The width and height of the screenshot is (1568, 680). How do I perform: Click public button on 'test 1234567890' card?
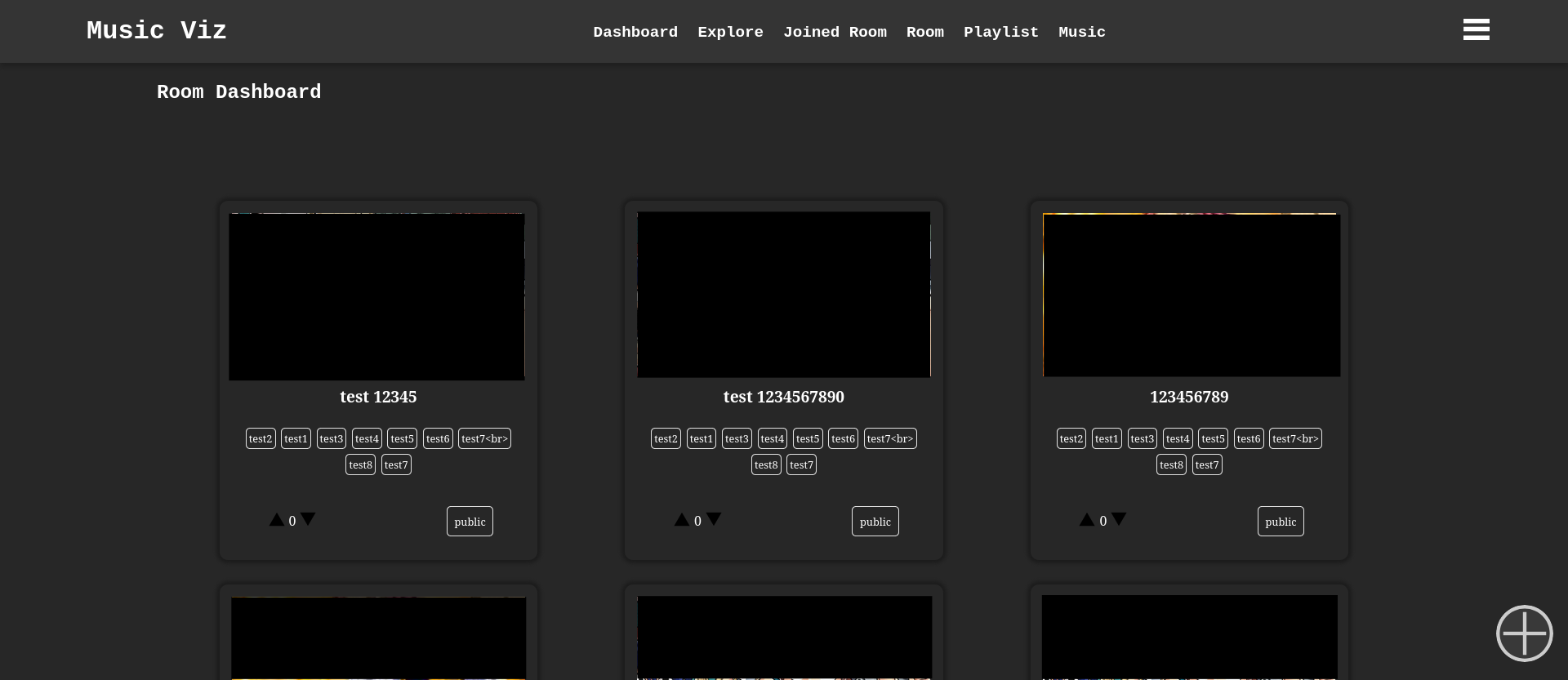[875, 521]
